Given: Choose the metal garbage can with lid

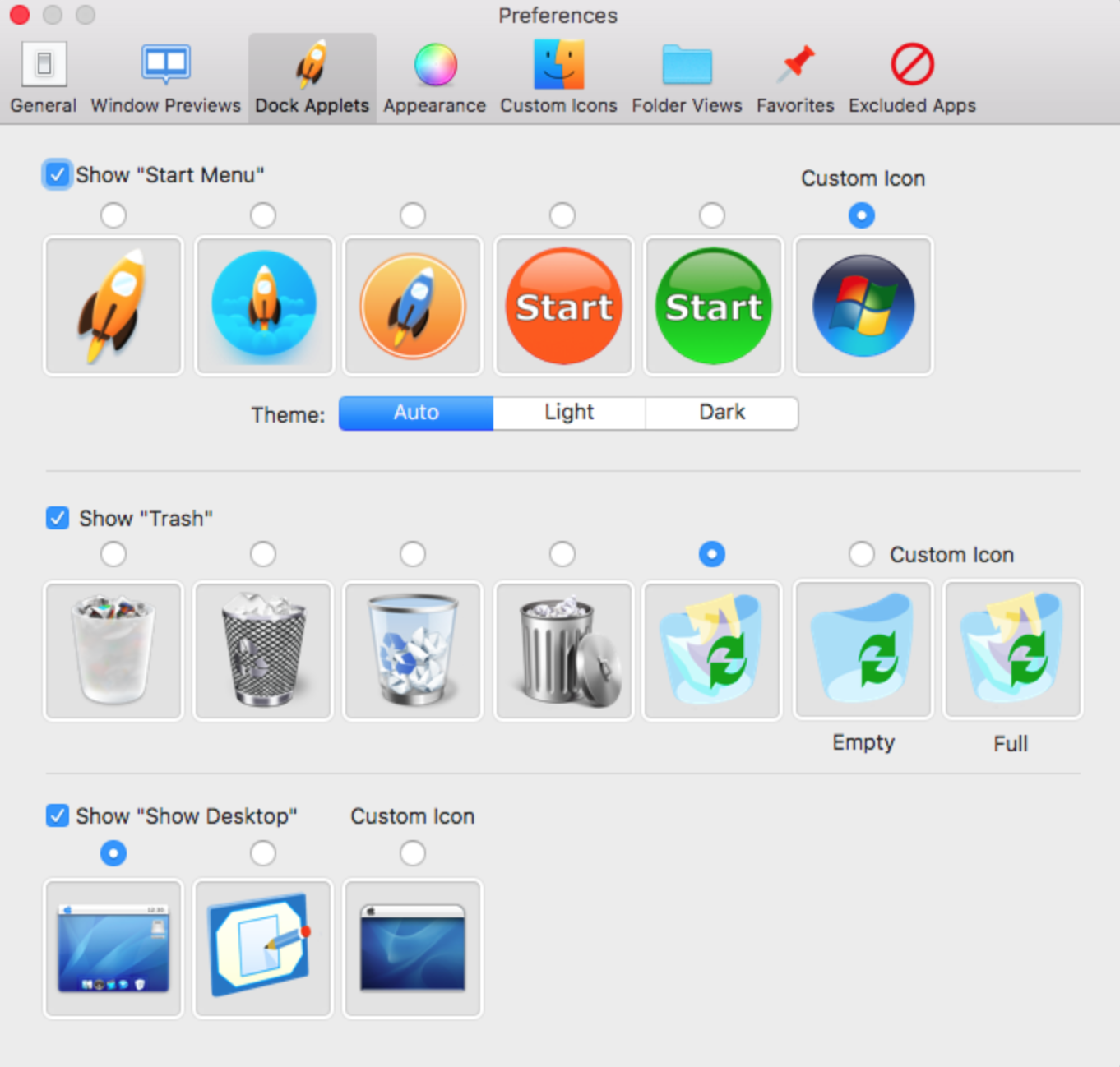Looking at the screenshot, I should coord(563,651).
